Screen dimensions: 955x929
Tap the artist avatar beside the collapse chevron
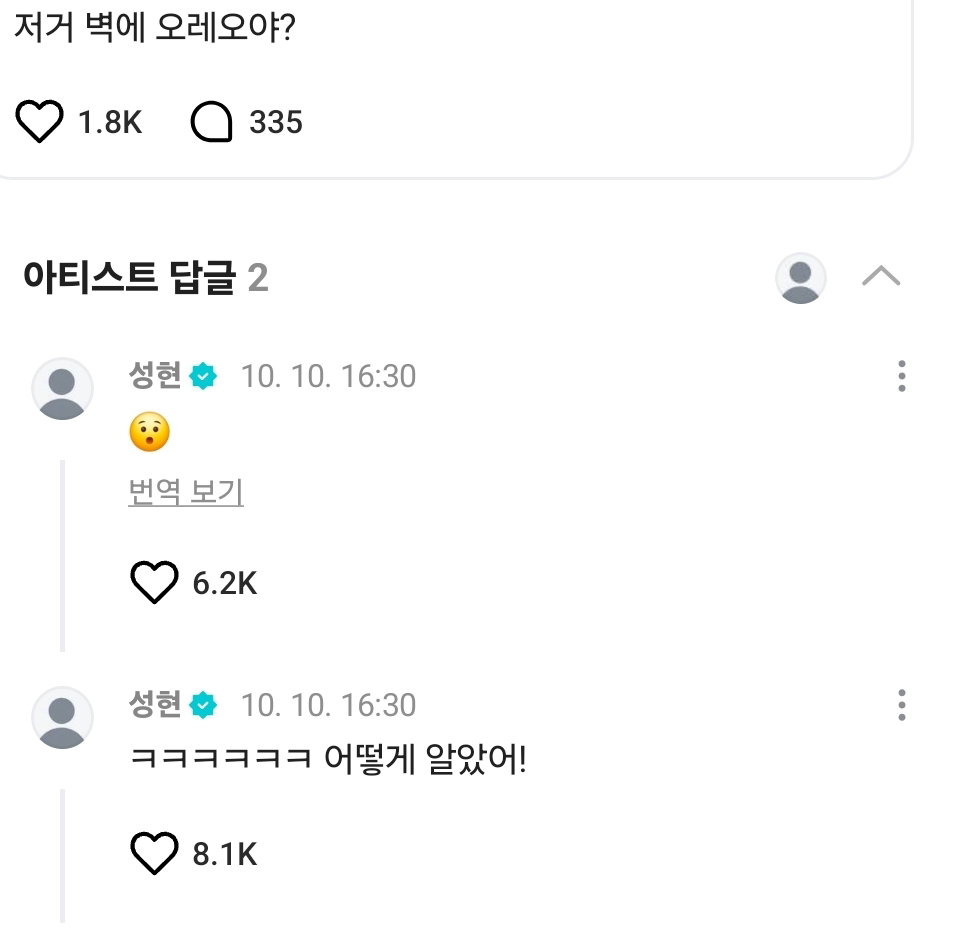pyautogui.click(x=800, y=278)
